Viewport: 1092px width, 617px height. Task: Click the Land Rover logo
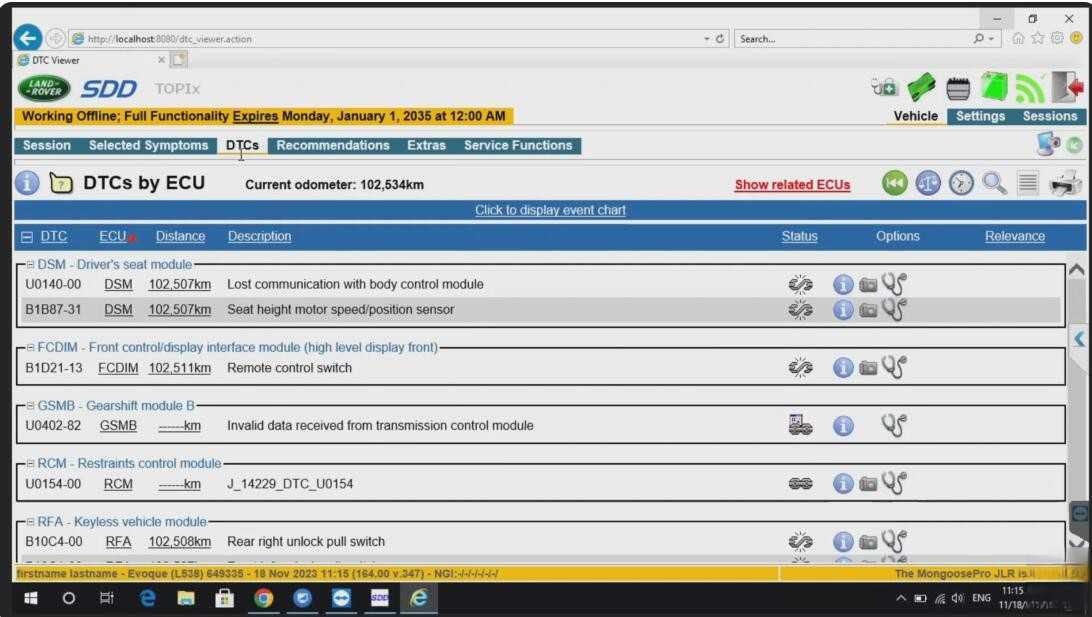(x=44, y=88)
